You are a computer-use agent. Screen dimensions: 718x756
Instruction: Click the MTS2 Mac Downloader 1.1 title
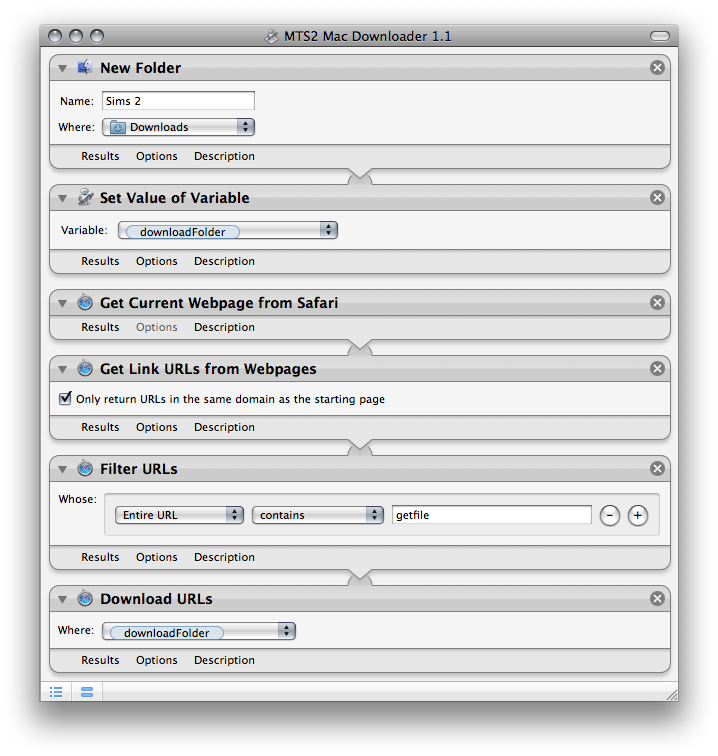(x=367, y=36)
